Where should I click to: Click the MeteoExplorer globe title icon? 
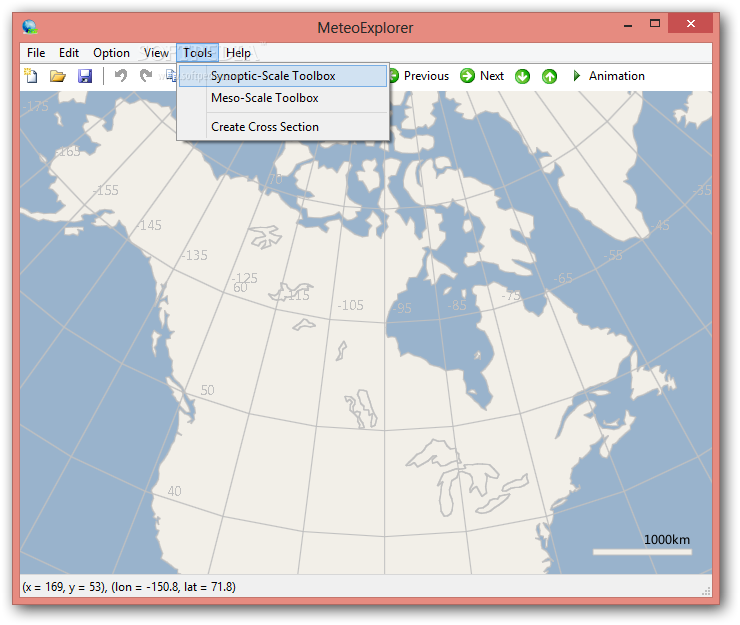point(30,26)
